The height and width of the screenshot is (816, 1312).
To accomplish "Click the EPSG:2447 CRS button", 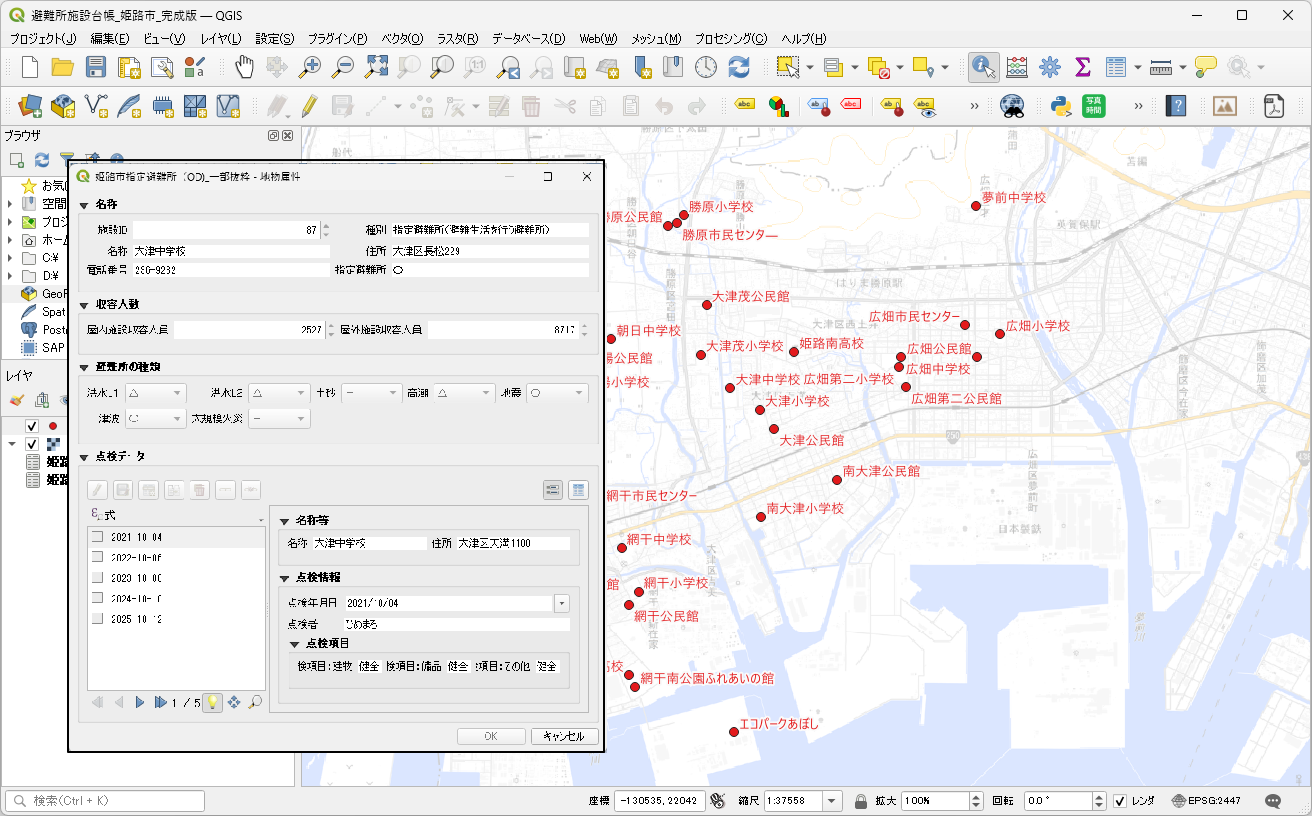I will (x=1210, y=801).
